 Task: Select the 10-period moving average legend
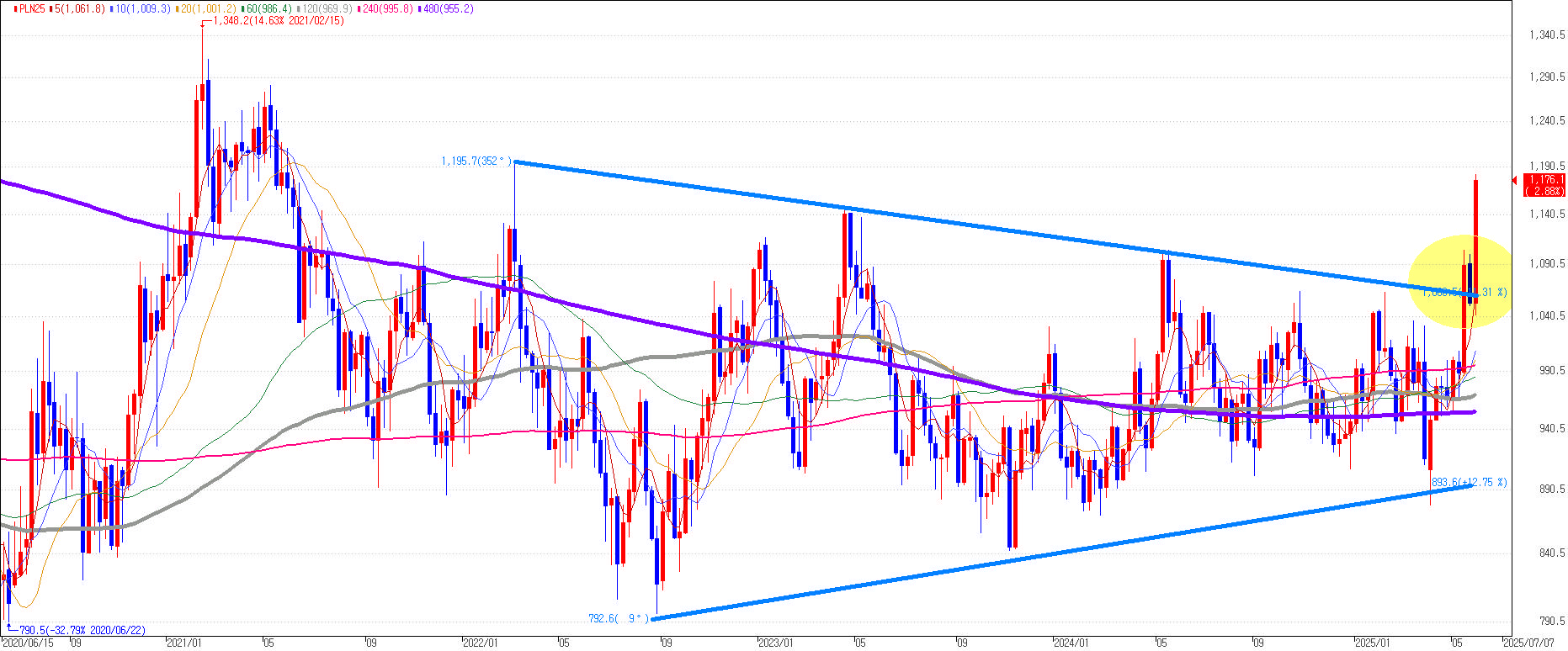point(141,8)
